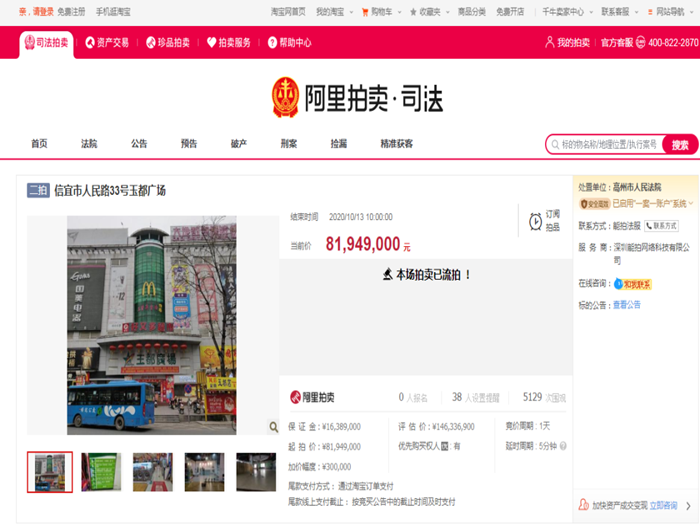Viewport: 700px width, 525px height.
Task: Select the fifth thumbnail image
Action: [x=256, y=472]
